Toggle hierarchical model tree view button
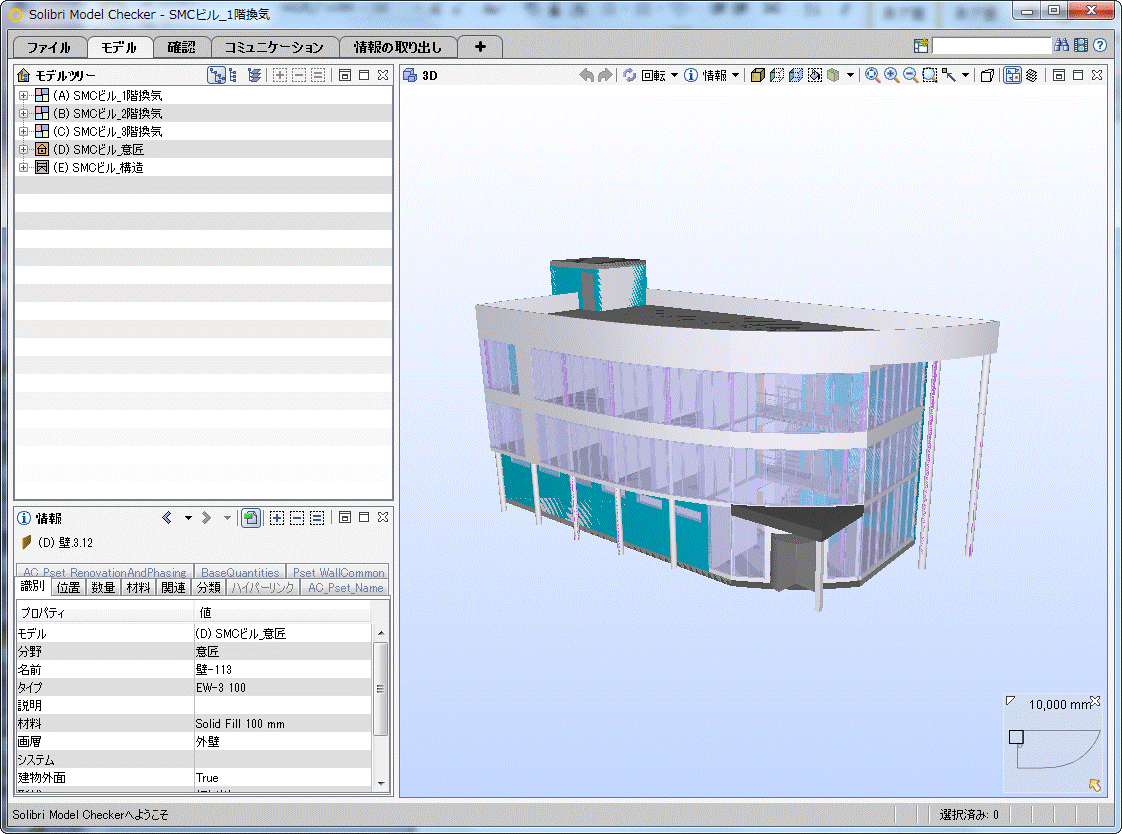This screenshot has height=834, width=1122. [x=216, y=75]
